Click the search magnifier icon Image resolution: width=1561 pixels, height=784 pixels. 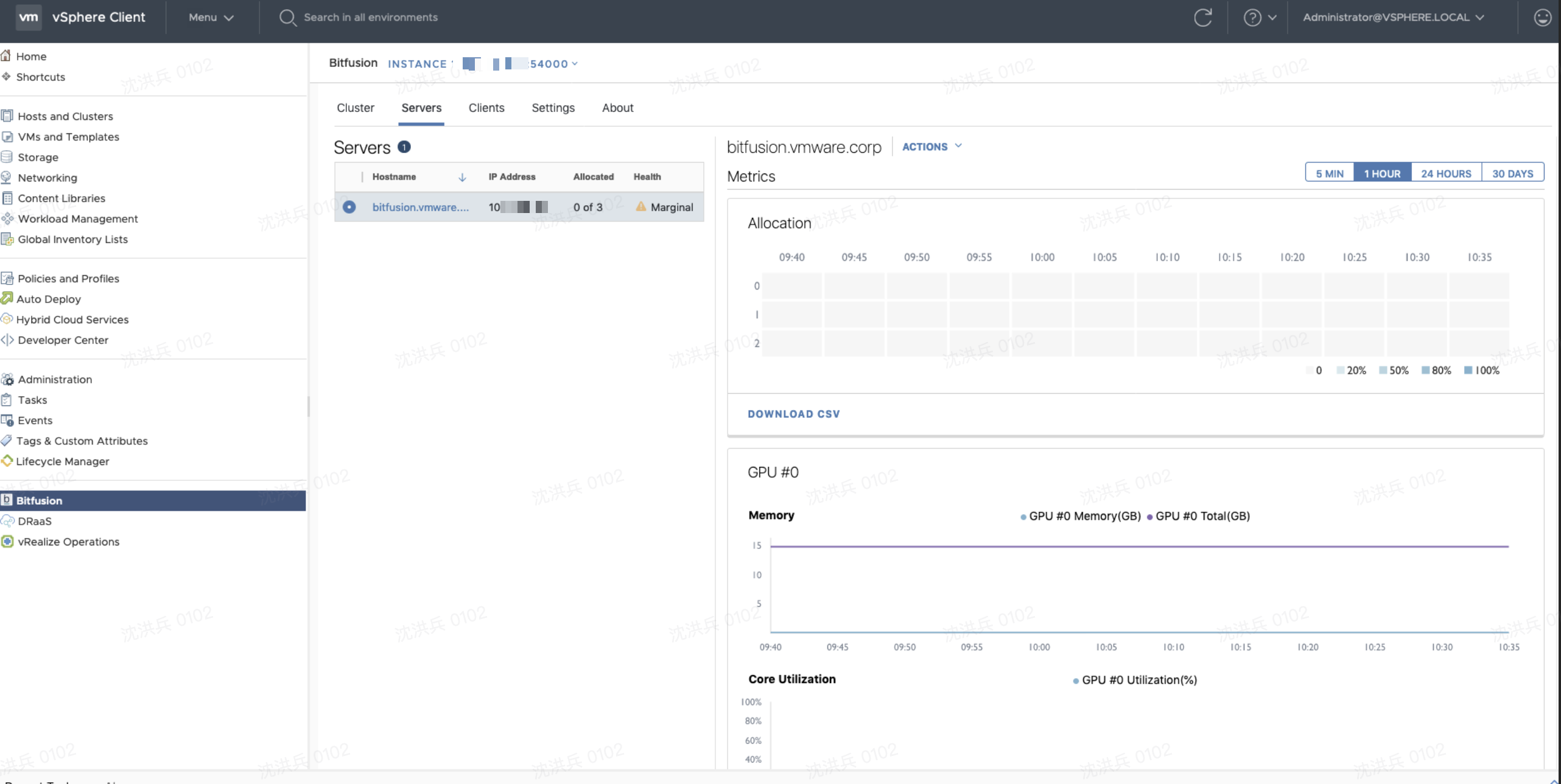[287, 17]
